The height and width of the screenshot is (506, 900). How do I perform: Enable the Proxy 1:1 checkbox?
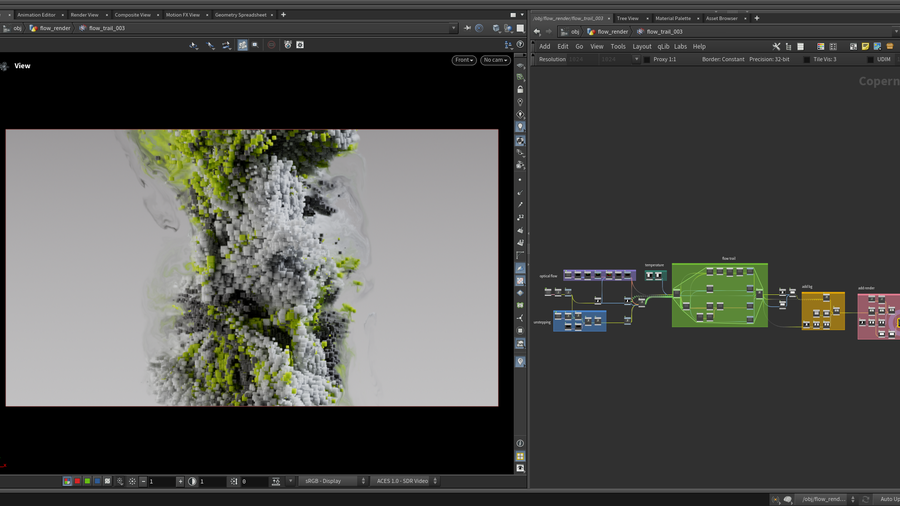[646, 59]
